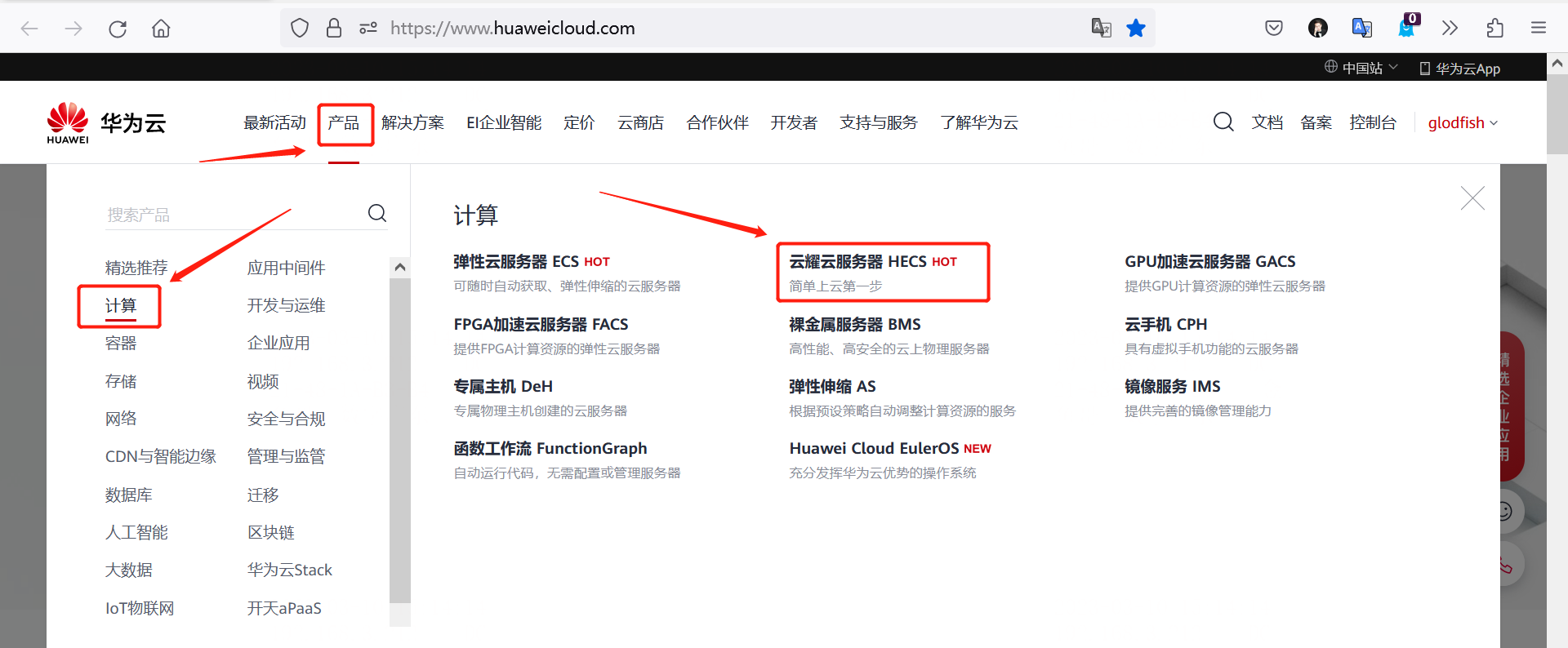This screenshot has height=648, width=1568.
Task: Open the 支持与服务 menu
Action: tap(879, 123)
